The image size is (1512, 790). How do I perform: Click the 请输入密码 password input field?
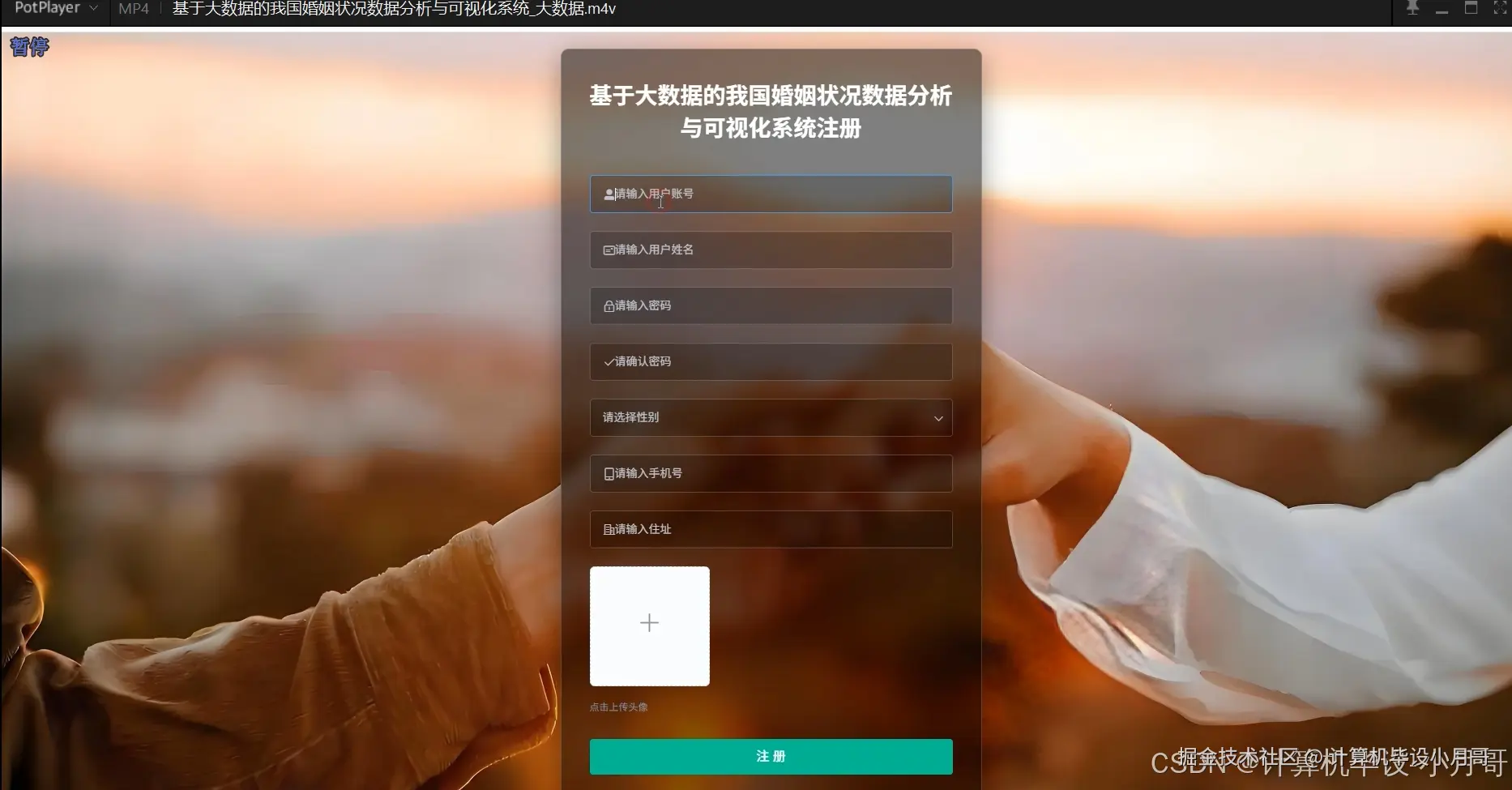[770, 305]
